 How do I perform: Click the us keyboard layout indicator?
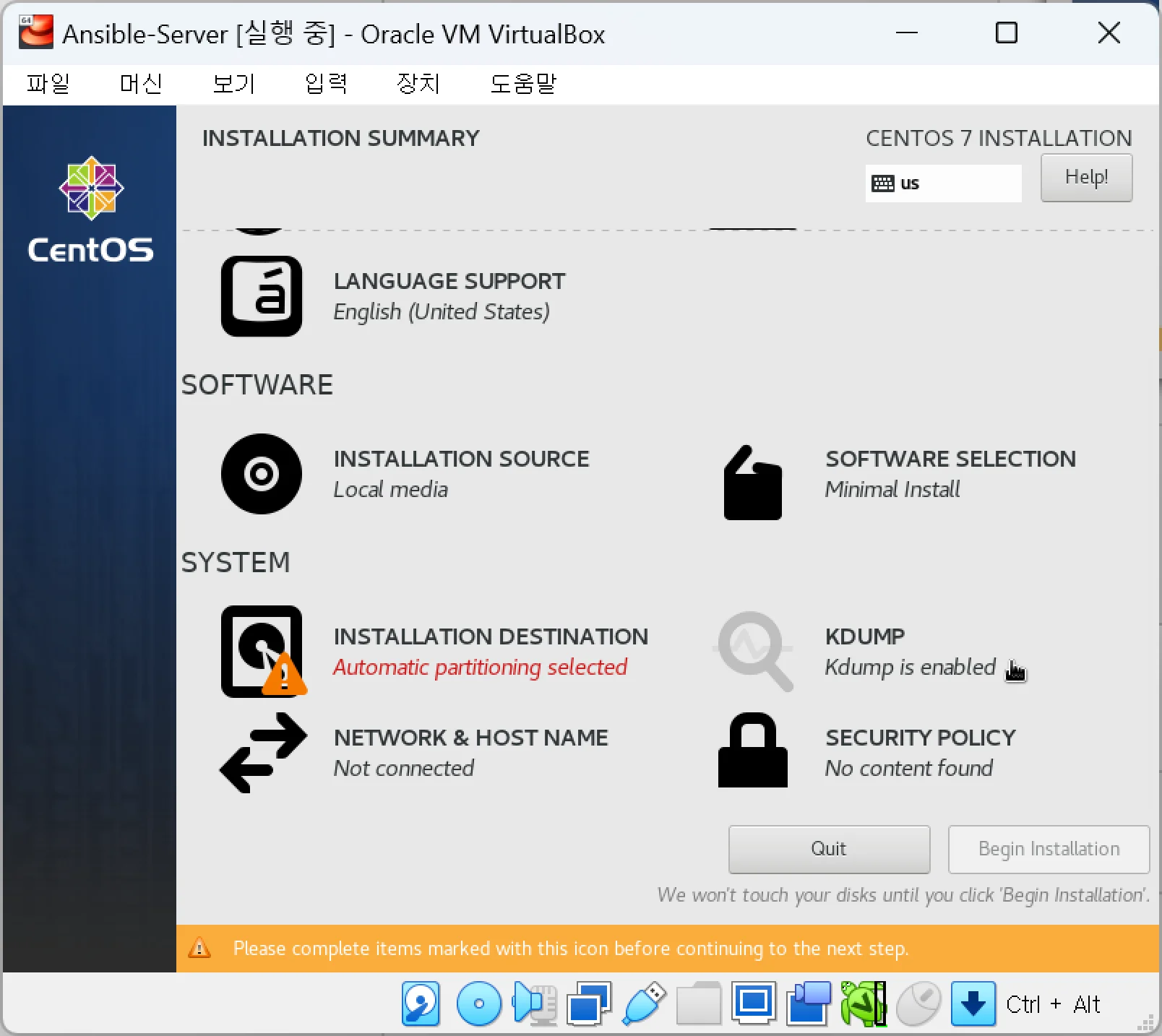943,184
